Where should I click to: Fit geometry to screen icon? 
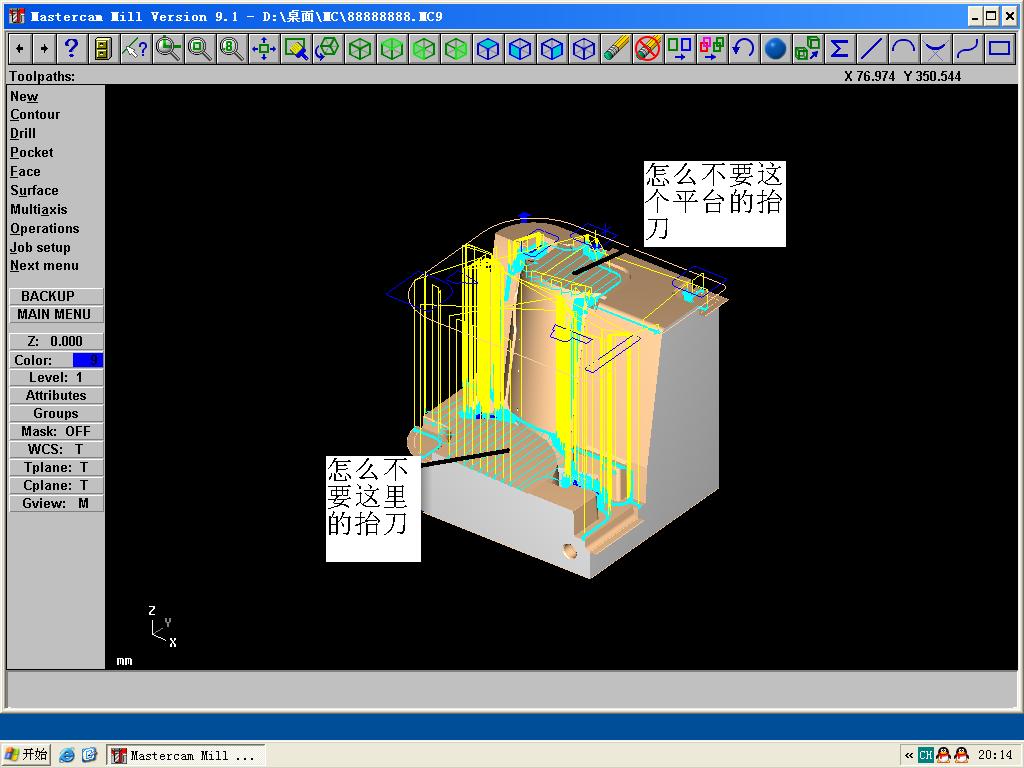[263, 48]
